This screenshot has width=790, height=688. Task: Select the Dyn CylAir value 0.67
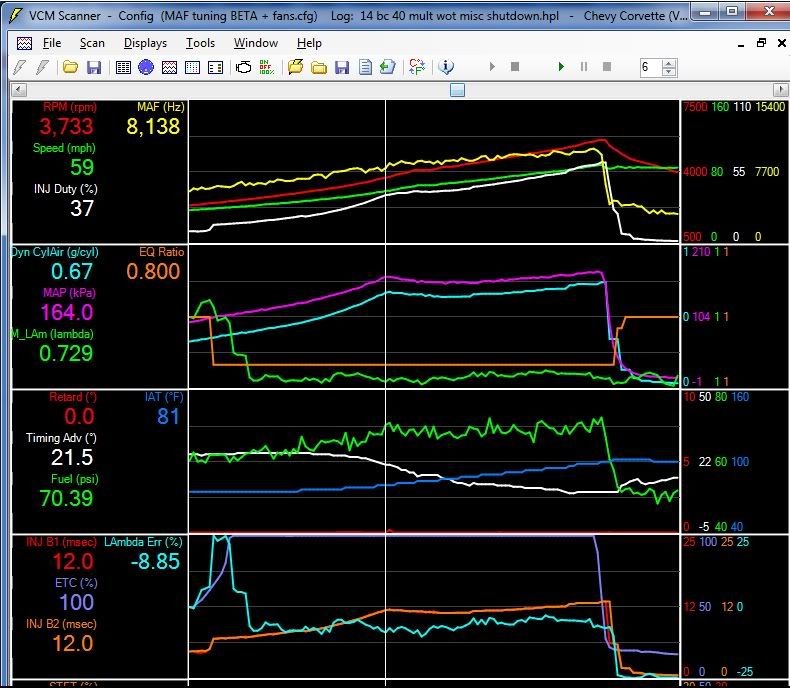[72, 271]
